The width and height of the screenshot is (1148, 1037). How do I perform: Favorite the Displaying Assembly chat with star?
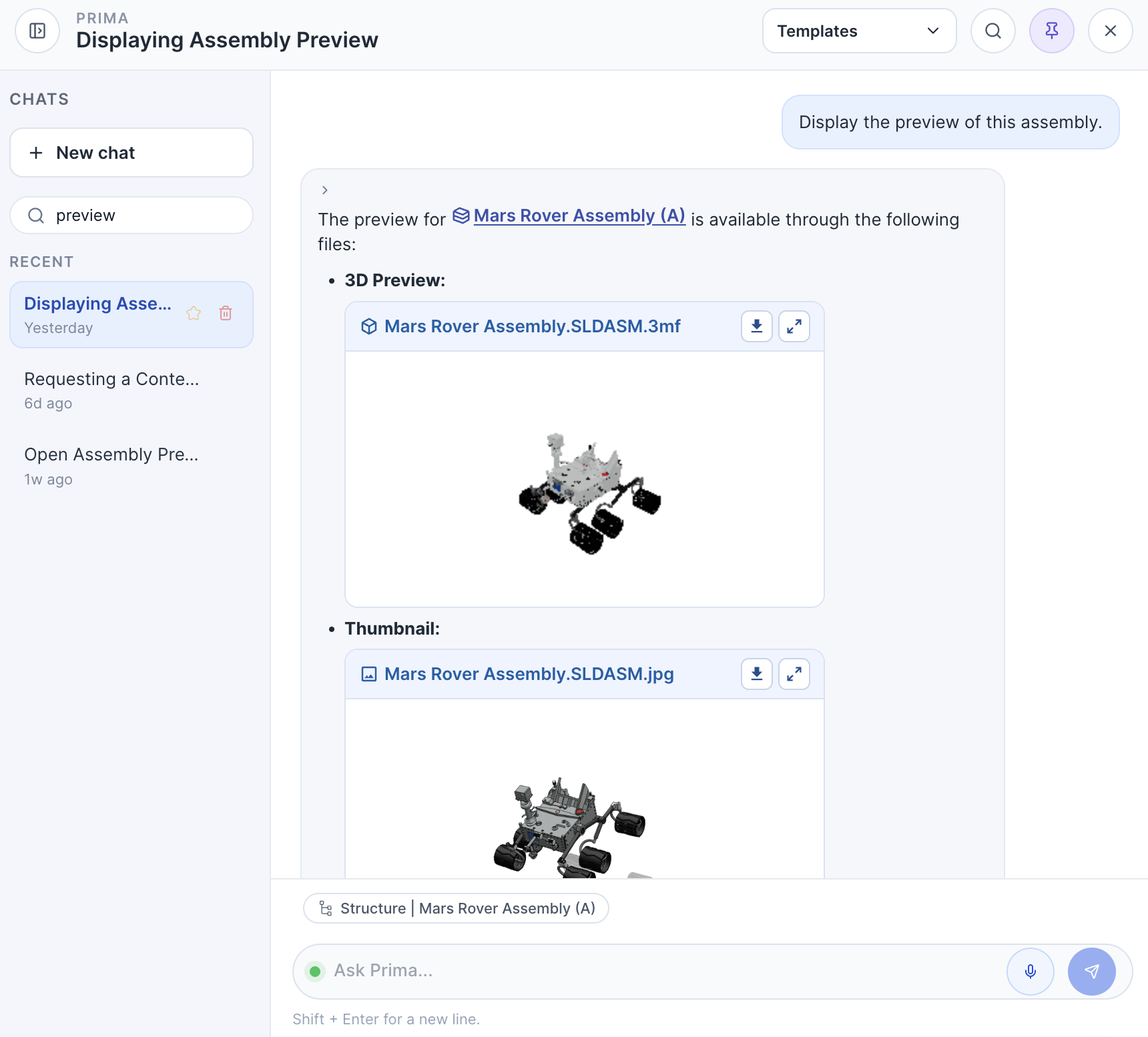tap(194, 313)
